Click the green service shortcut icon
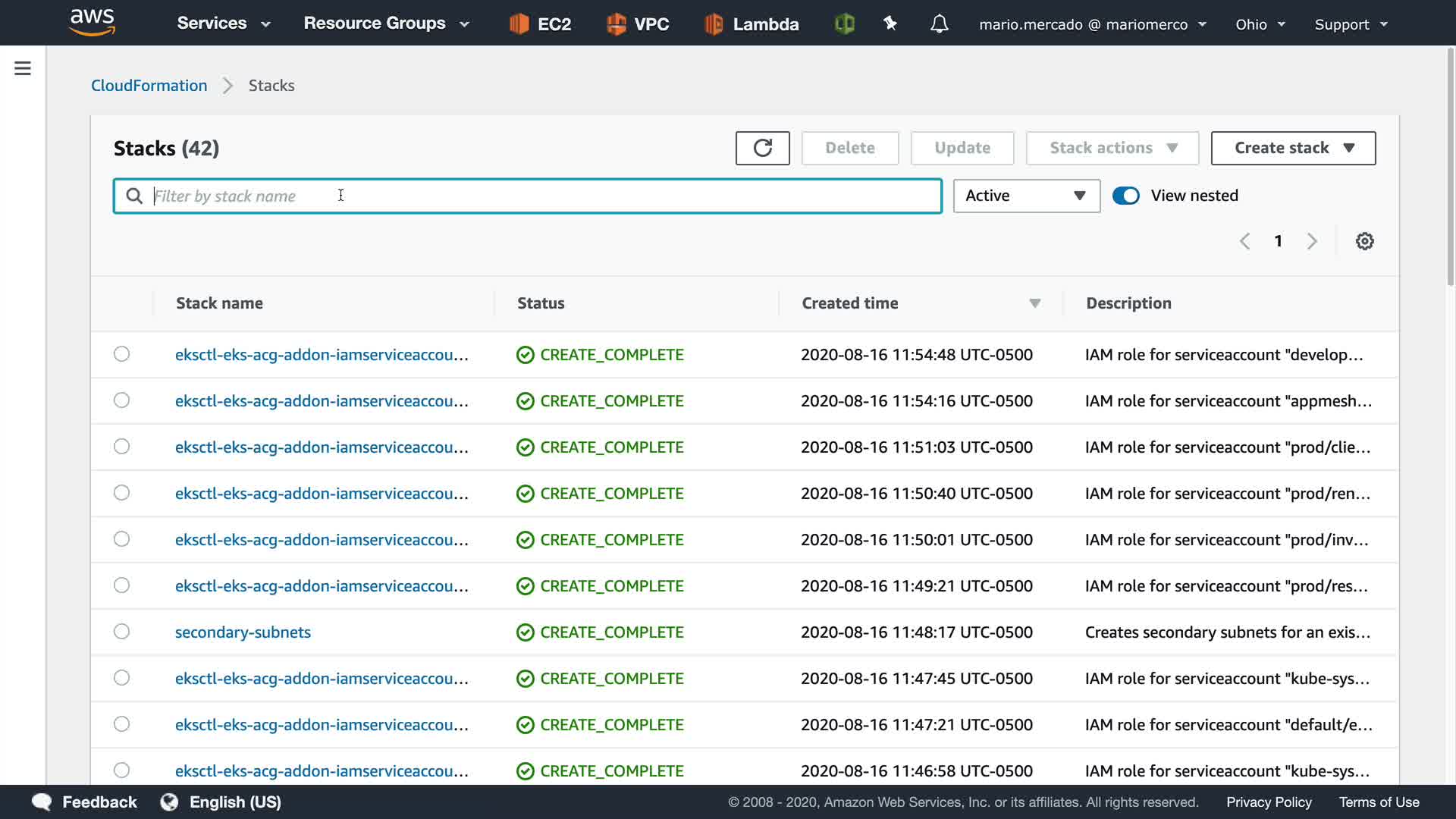The height and width of the screenshot is (819, 1456). point(844,24)
